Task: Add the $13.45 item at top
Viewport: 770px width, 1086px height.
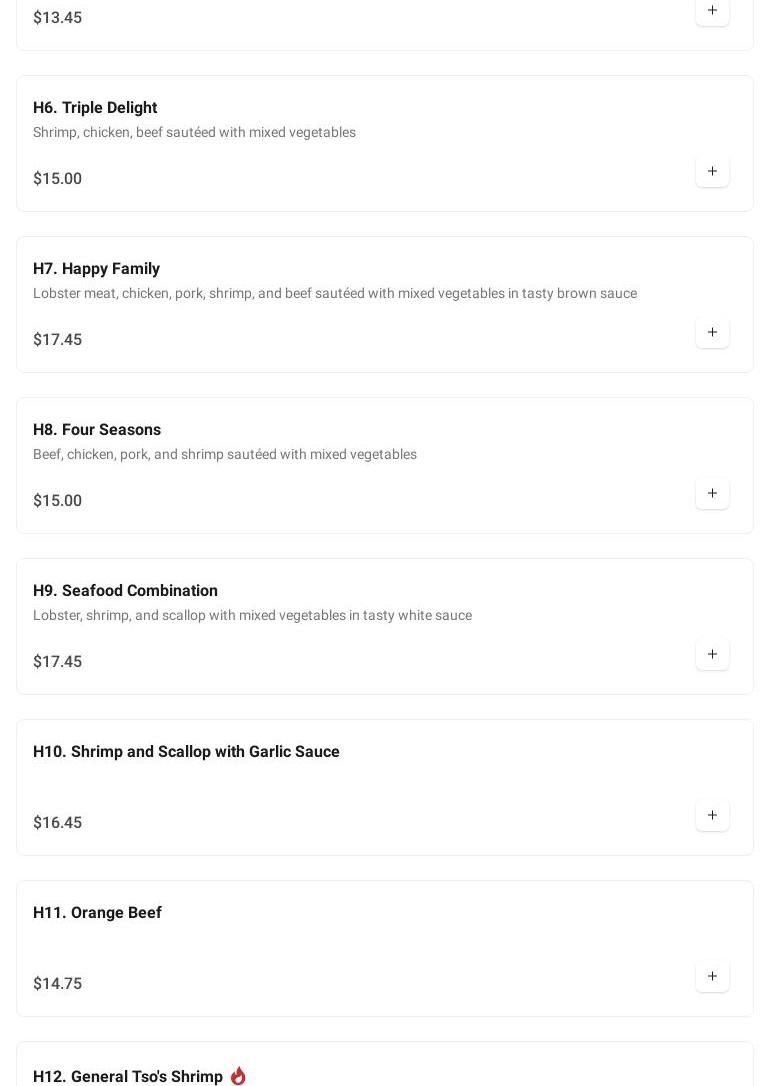Action: 712,11
